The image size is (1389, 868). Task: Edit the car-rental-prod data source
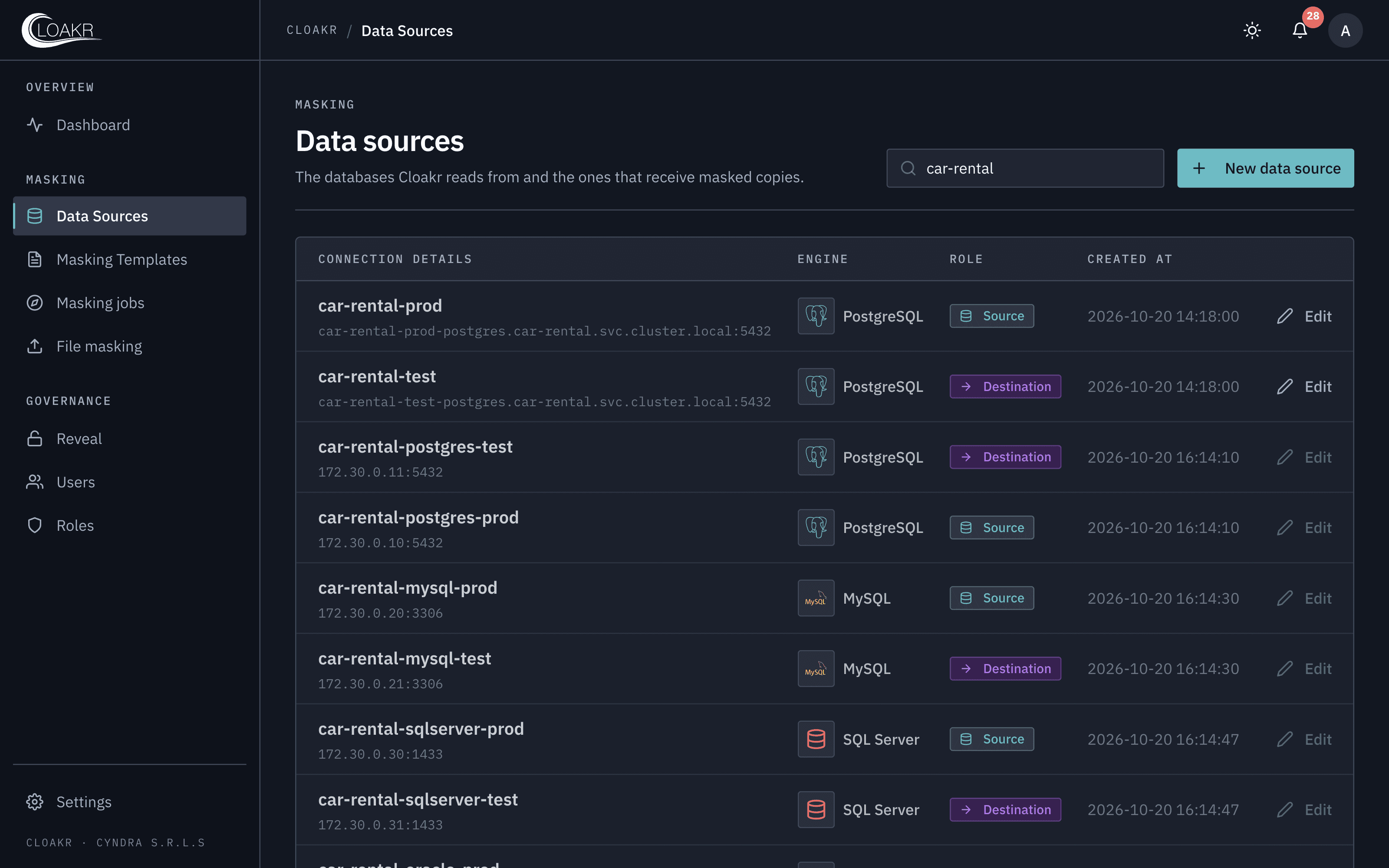point(1304,316)
